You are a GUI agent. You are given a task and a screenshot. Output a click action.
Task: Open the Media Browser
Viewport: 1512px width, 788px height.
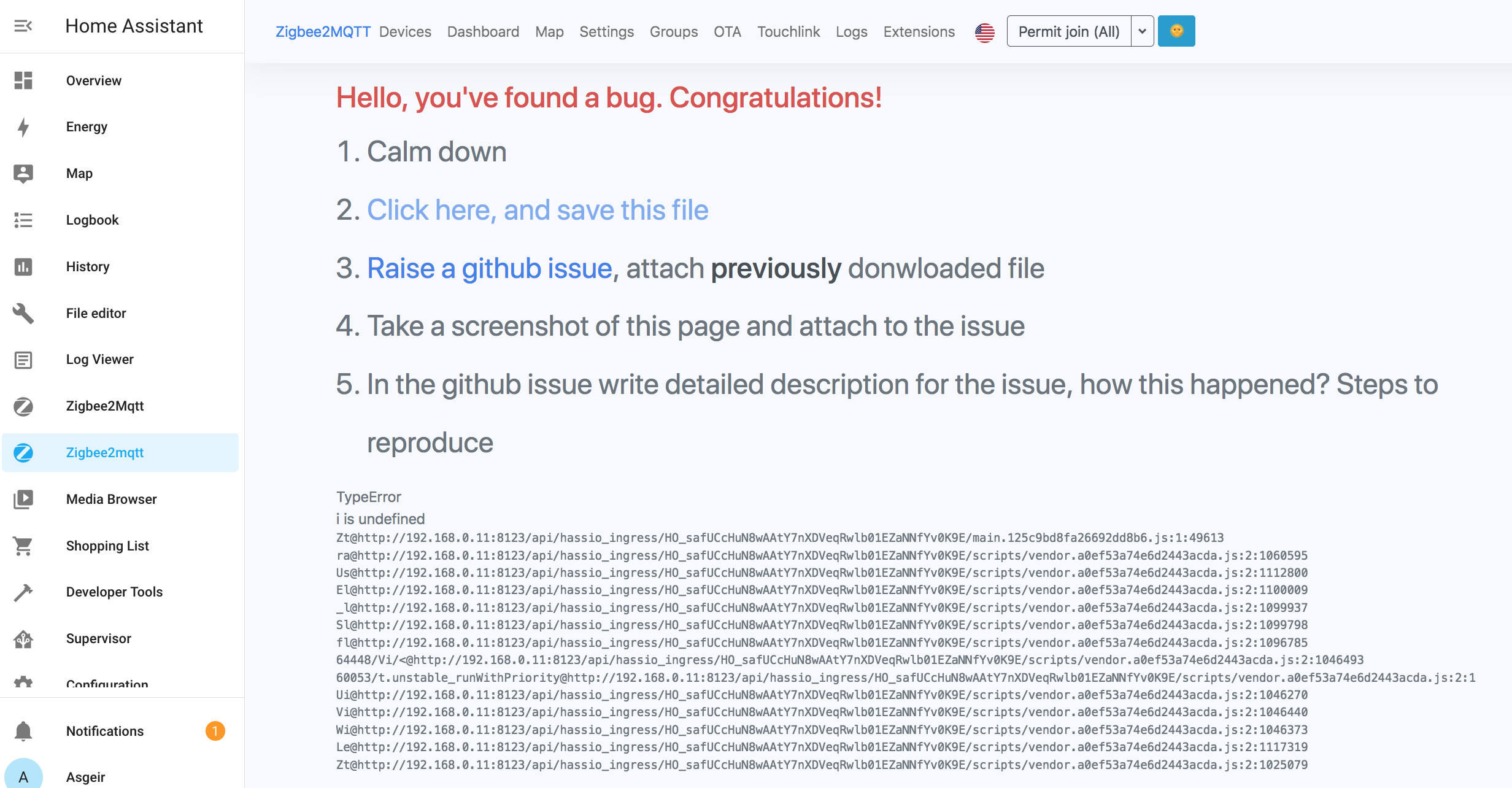111,499
